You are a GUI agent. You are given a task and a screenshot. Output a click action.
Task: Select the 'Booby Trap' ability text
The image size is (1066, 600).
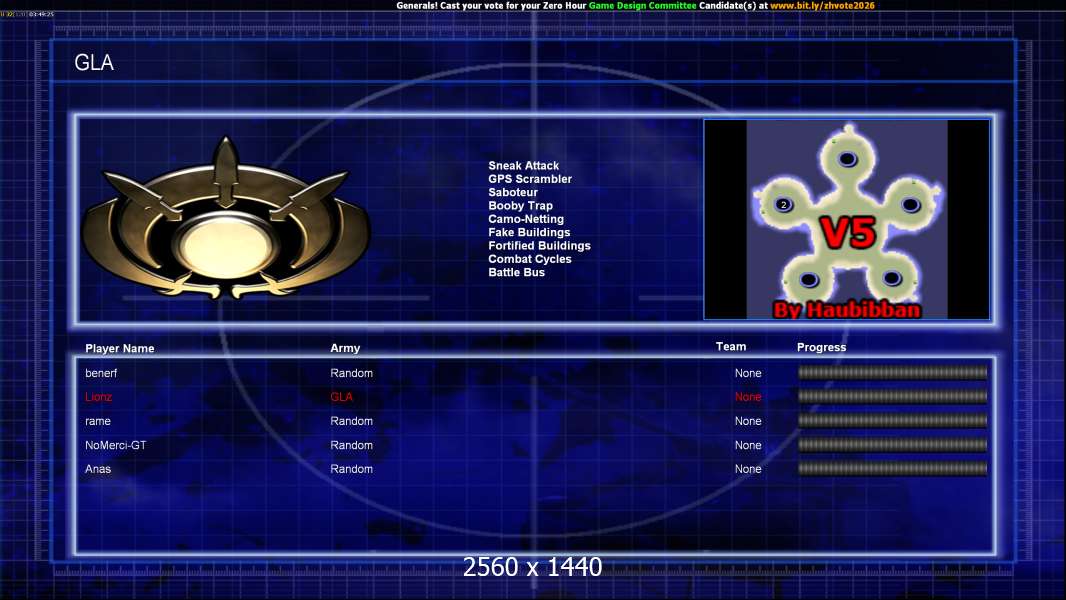[x=520, y=206]
